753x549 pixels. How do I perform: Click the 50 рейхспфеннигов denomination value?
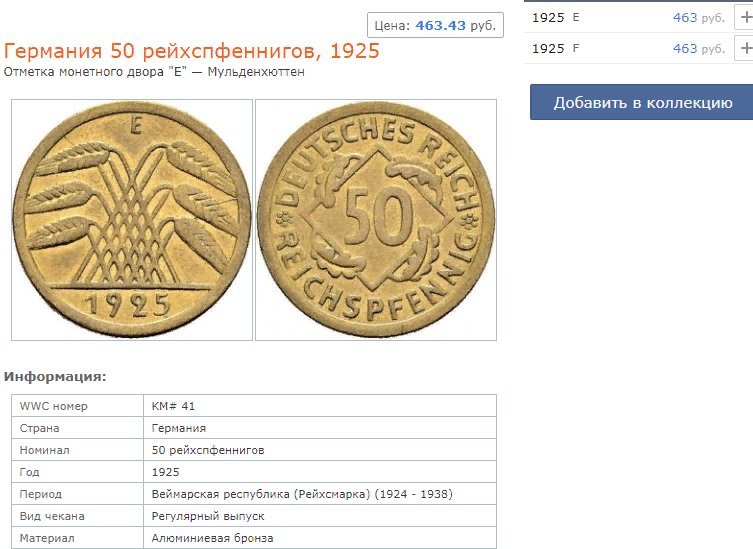point(208,450)
